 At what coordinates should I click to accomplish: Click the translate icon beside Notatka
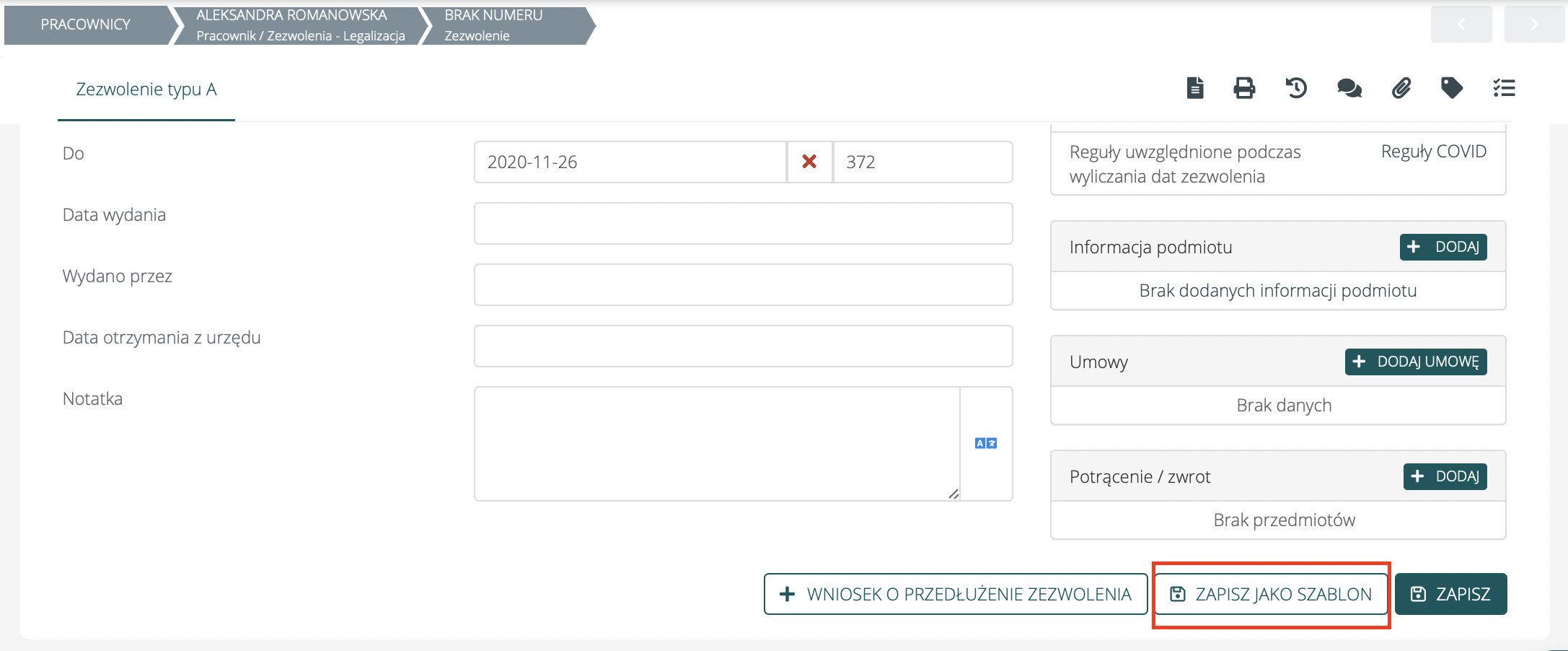(985, 443)
